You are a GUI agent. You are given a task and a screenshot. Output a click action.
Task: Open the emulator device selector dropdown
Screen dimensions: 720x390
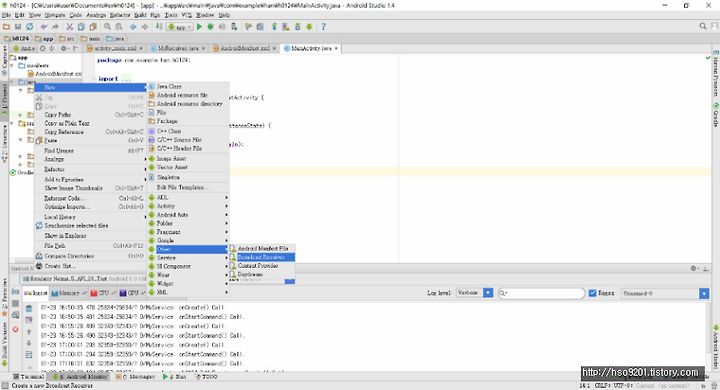click(82, 278)
